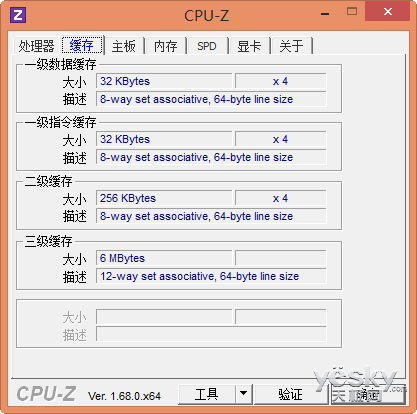Click the disabled maximize button
417x414 pixels.
352,12
